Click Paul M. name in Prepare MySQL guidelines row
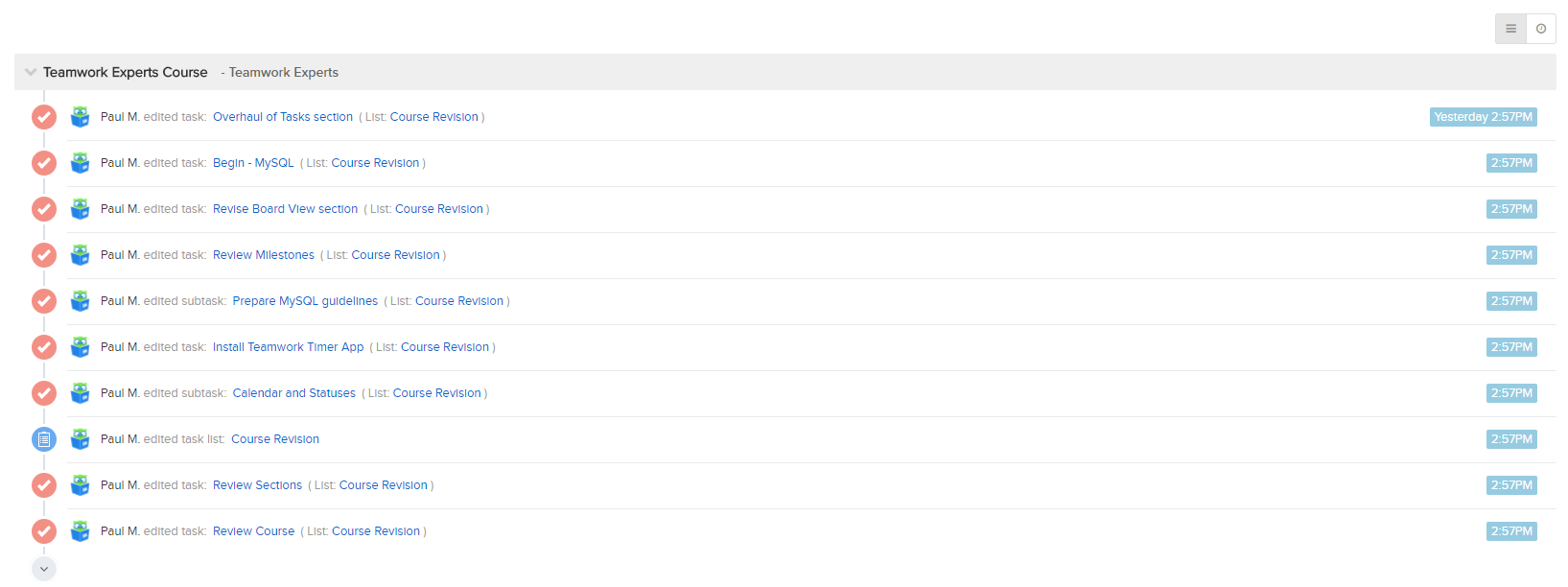1568x587 pixels. [x=120, y=301]
